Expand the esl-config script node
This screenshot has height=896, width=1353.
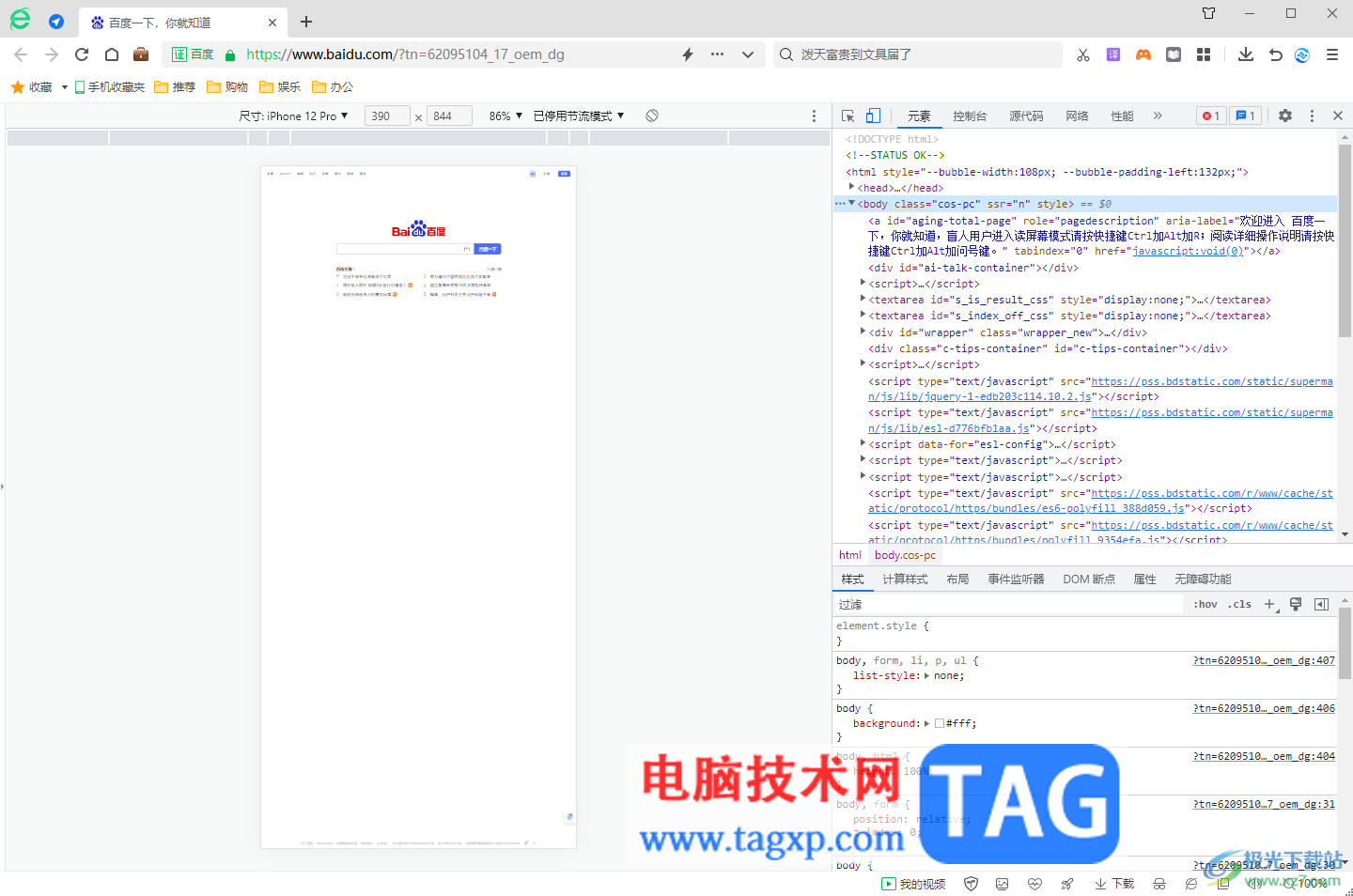coord(863,443)
